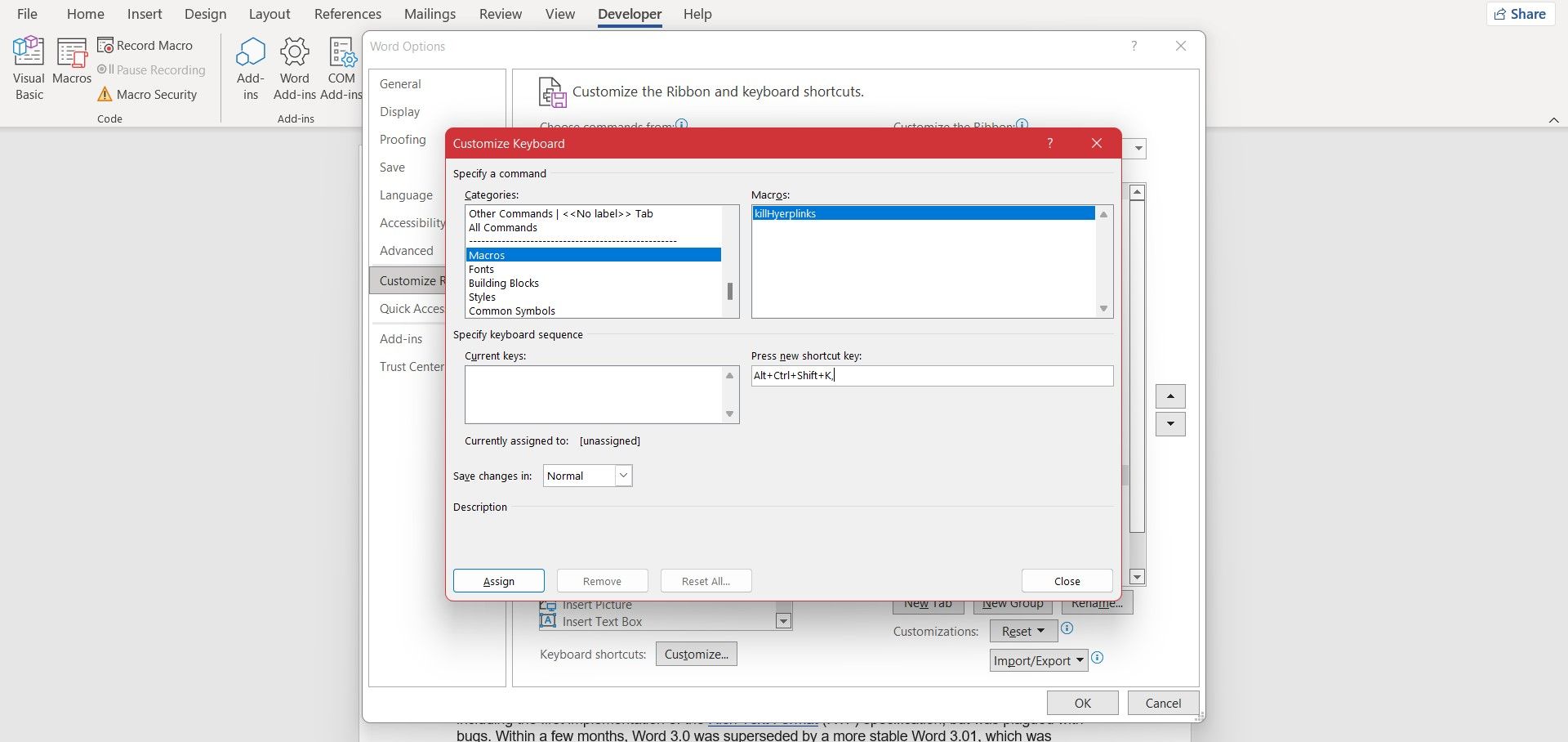Image resolution: width=1568 pixels, height=742 pixels.
Task: Open the Add-ins options page
Action: pyautogui.click(x=401, y=339)
